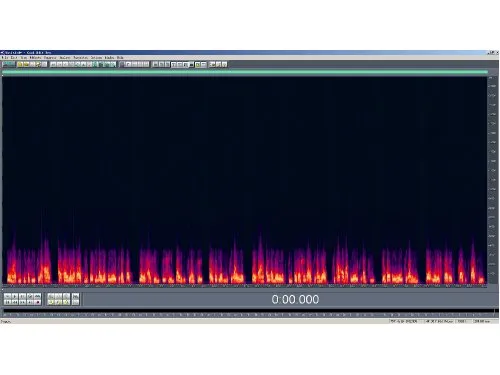
Task: Click the black level meter strip
Action: 248,311
